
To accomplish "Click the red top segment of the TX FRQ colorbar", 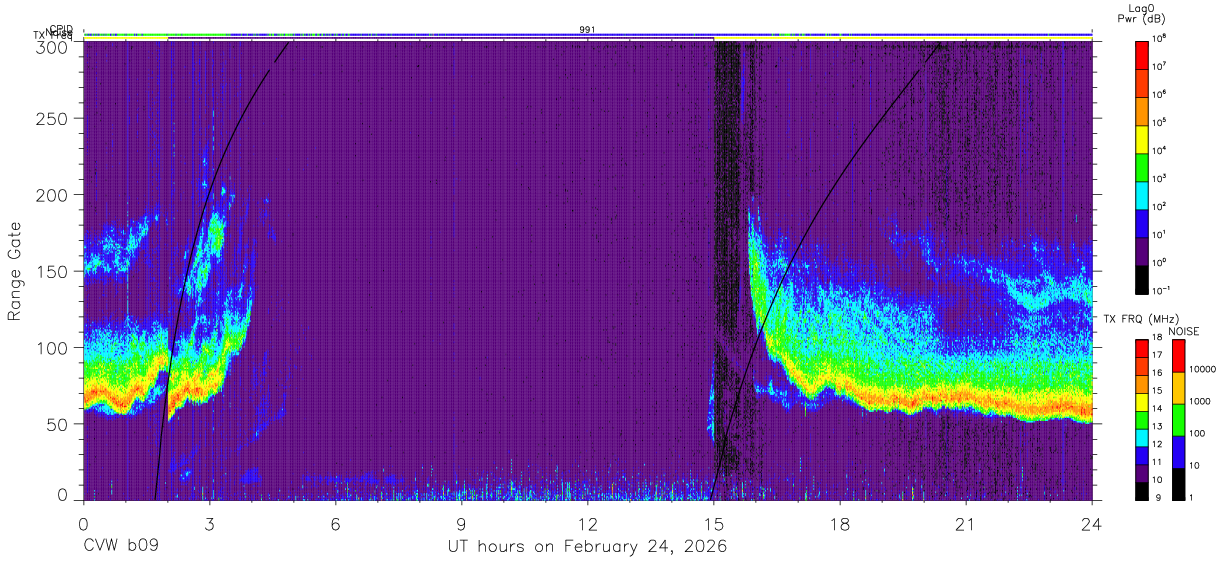I will click(x=1140, y=350).
